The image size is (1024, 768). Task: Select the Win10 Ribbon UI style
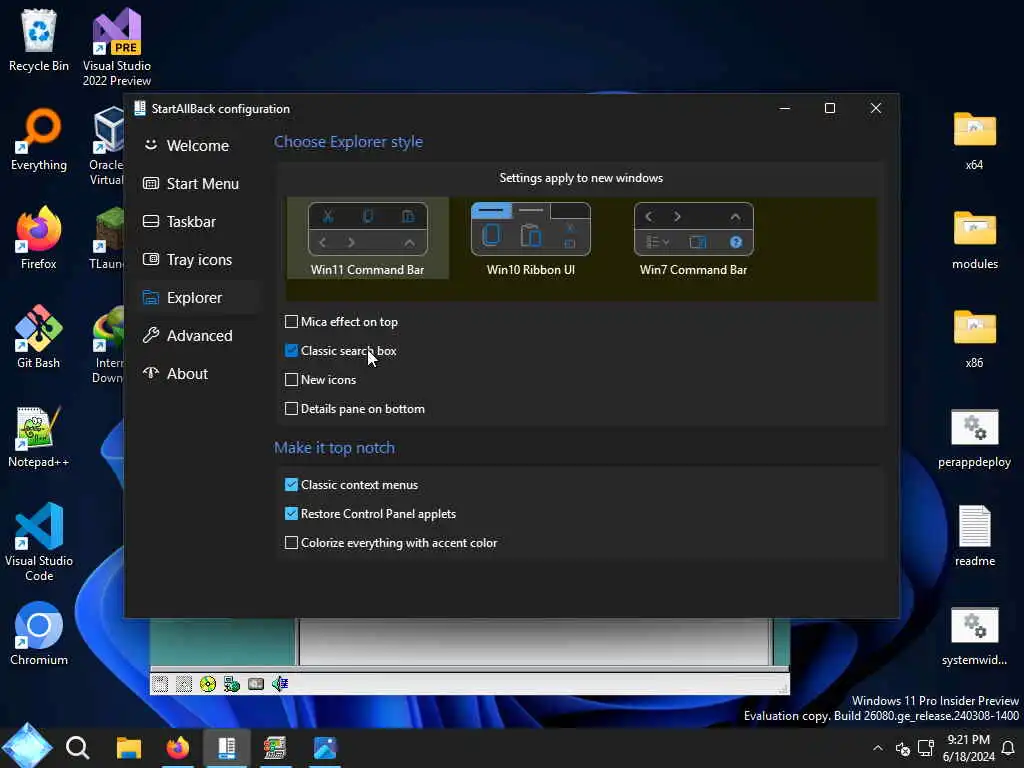click(x=531, y=238)
